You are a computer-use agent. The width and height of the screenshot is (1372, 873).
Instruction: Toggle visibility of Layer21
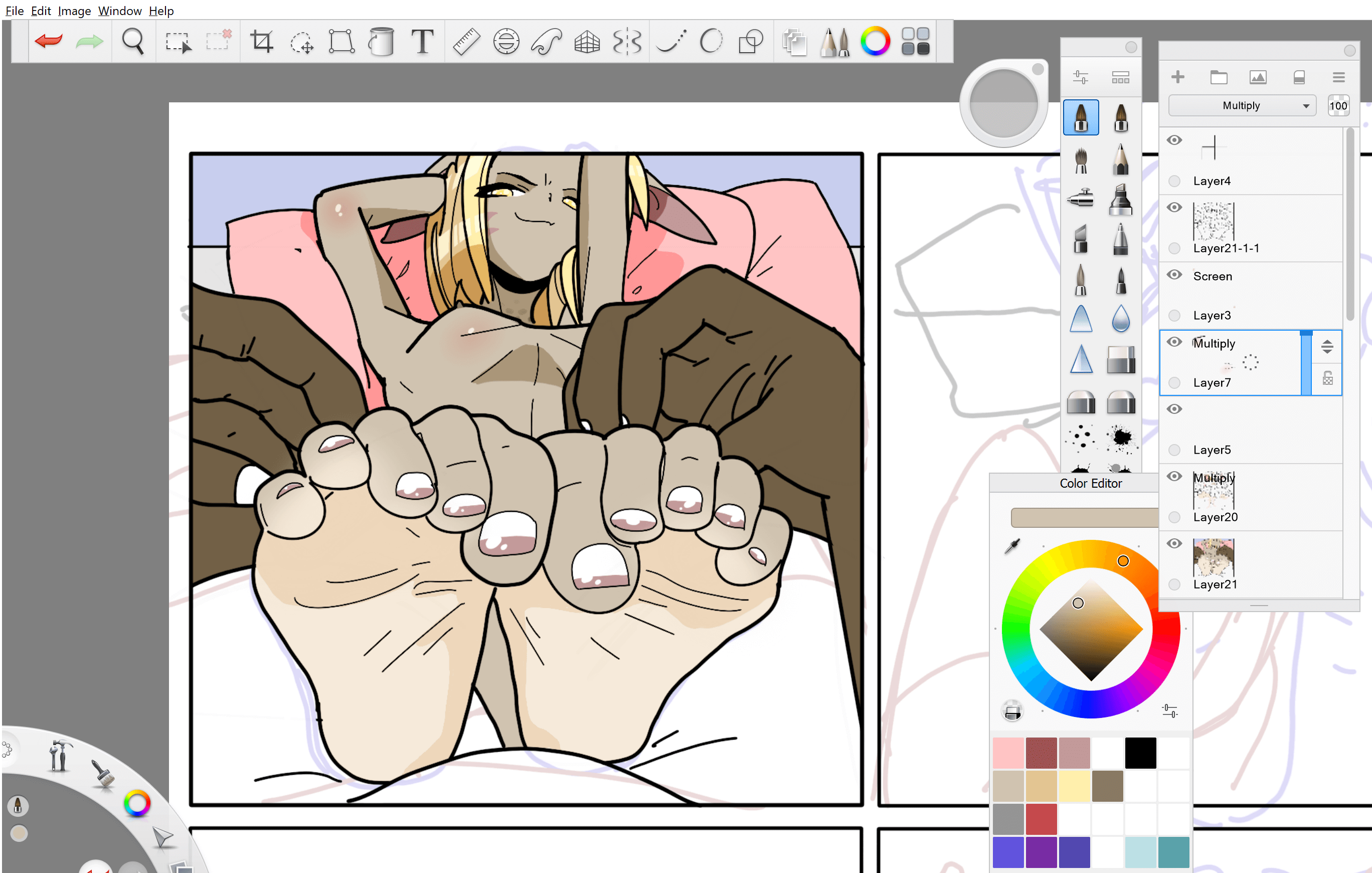point(1174,543)
